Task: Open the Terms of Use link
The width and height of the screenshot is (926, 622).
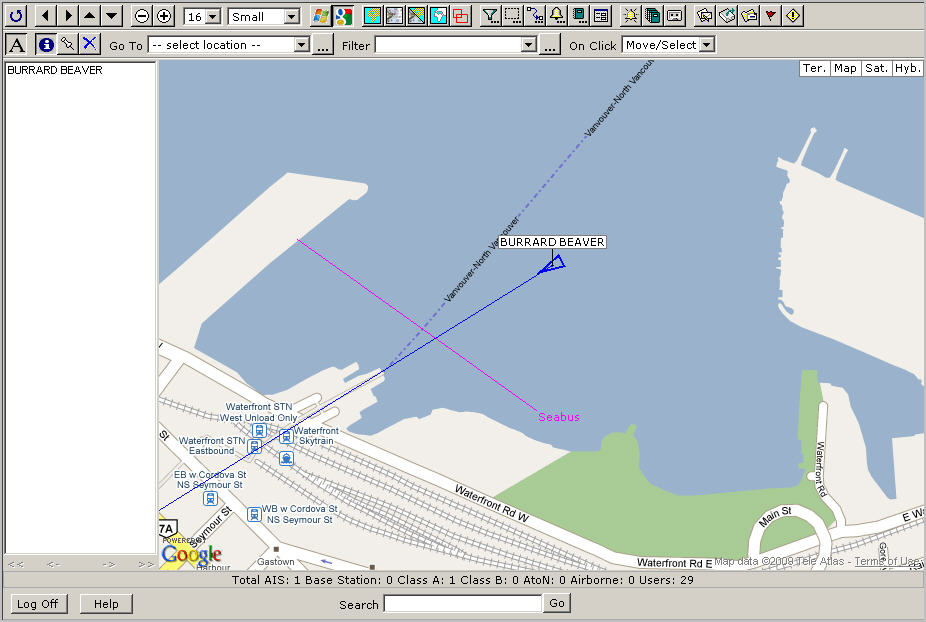Action: point(886,562)
